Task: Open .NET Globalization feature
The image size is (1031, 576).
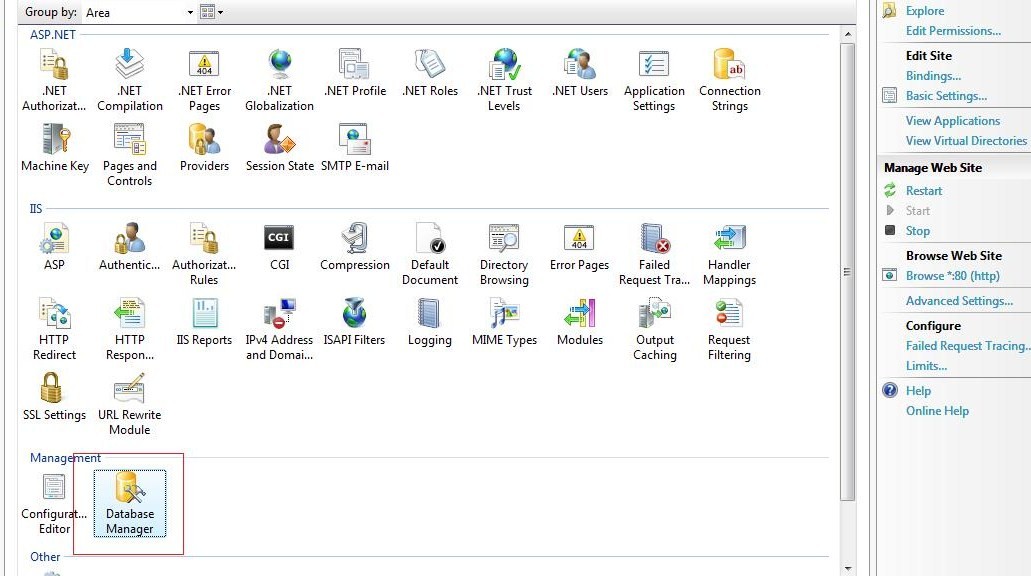Action: pyautogui.click(x=279, y=80)
